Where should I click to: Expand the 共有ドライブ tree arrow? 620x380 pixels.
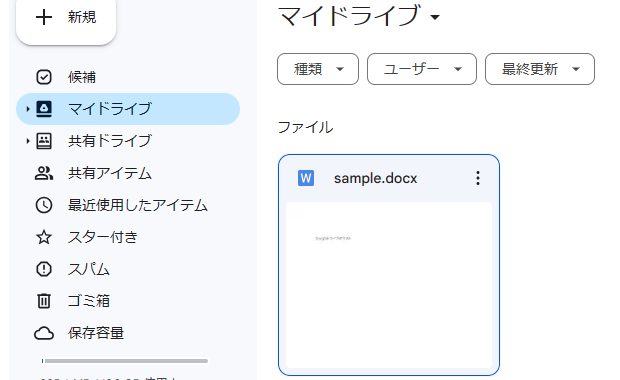(27, 141)
